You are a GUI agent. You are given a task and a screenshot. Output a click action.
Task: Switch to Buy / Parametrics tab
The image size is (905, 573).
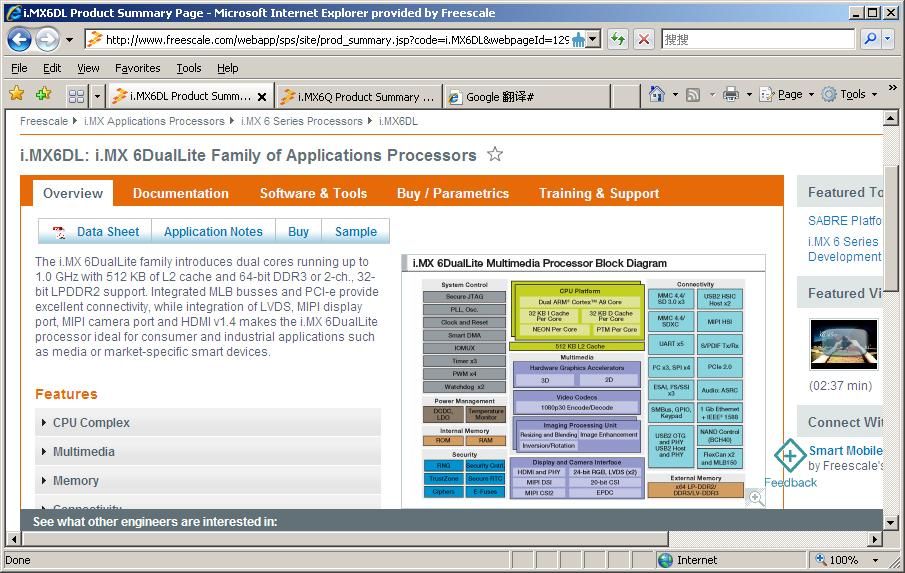(x=453, y=193)
